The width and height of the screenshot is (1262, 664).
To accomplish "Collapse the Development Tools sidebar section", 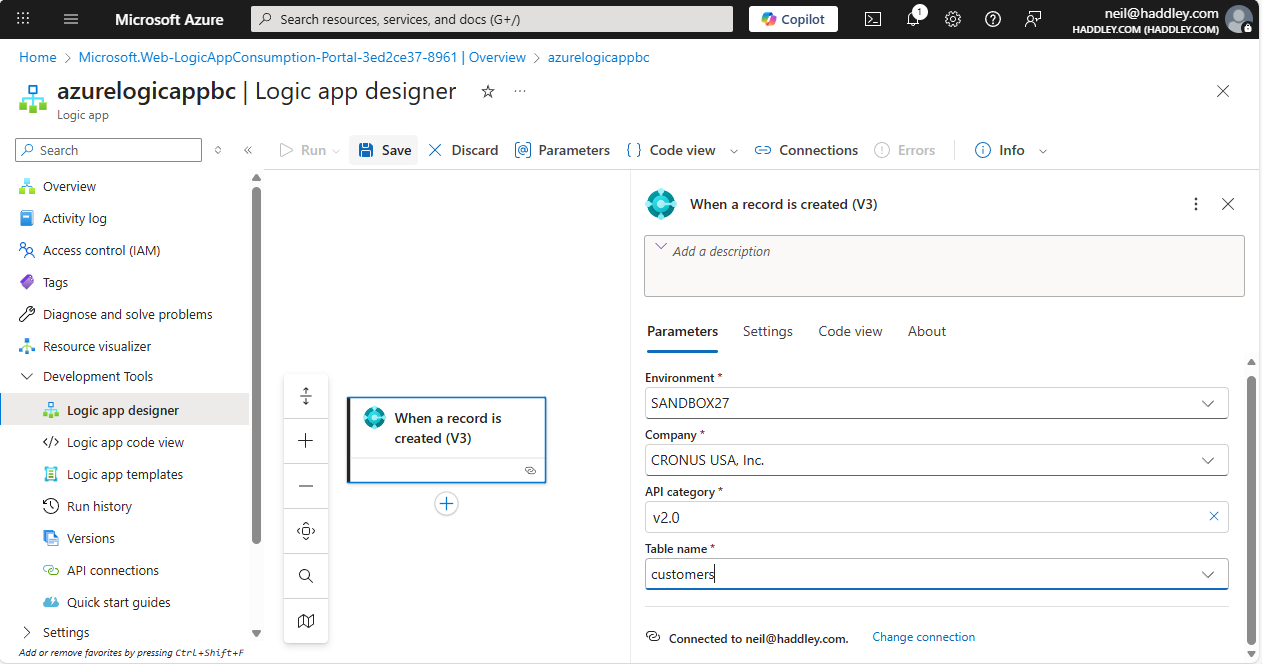I will tap(26, 377).
